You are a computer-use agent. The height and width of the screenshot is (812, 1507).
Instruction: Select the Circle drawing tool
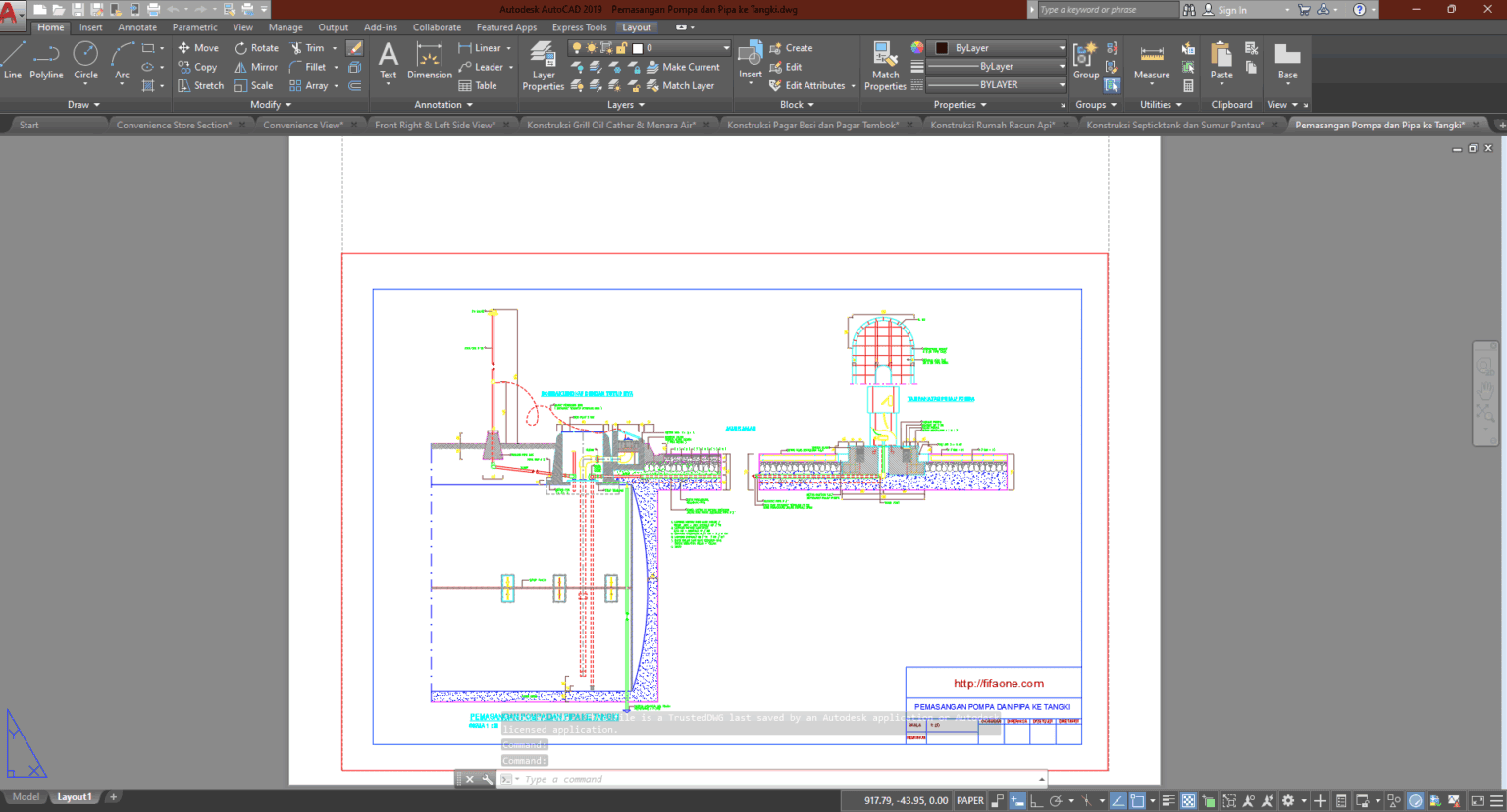point(85,59)
